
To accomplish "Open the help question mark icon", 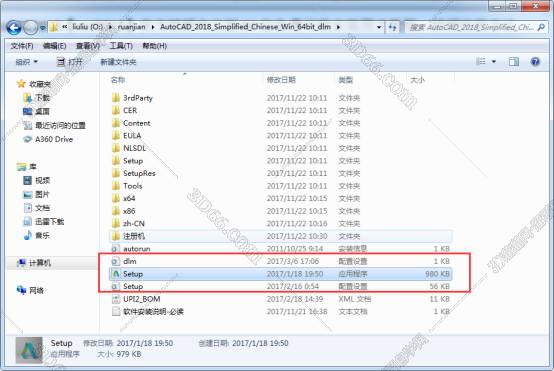I will point(535,62).
